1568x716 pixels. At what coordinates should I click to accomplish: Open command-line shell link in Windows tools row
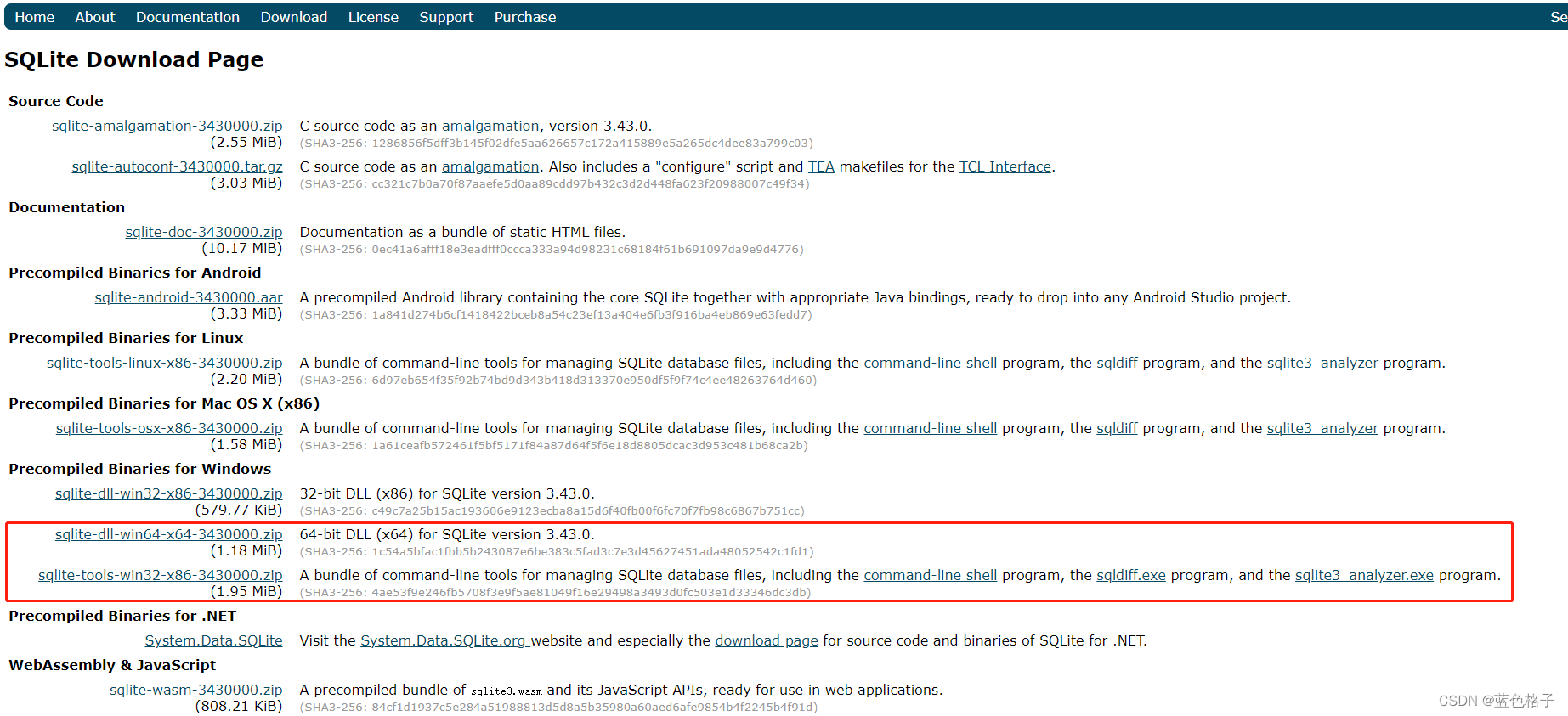click(x=931, y=575)
